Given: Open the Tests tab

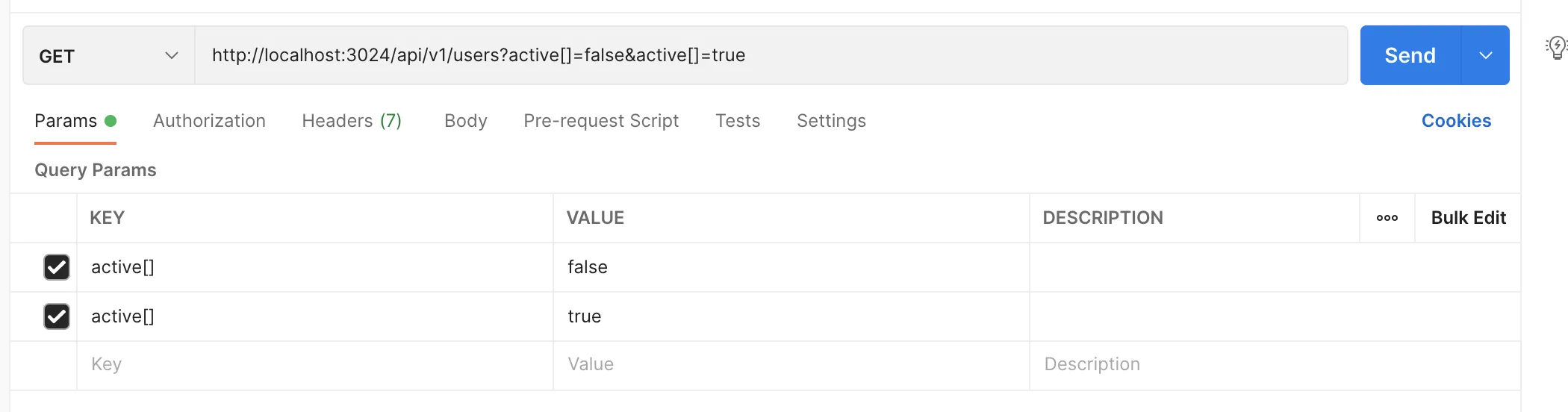Looking at the screenshot, I should click(738, 121).
